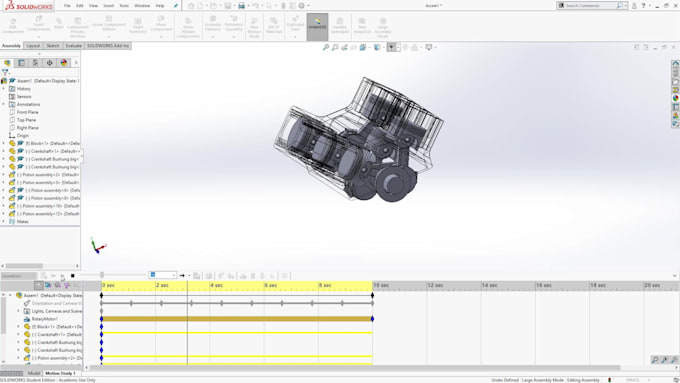Image resolution: width=680 pixels, height=383 pixels.
Task: Toggle the highlighted view-setting button in heads-up toolbar
Action: point(392,47)
